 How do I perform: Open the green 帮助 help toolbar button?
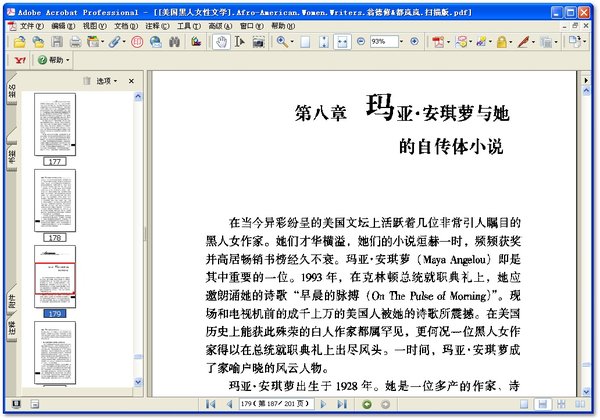54,60
